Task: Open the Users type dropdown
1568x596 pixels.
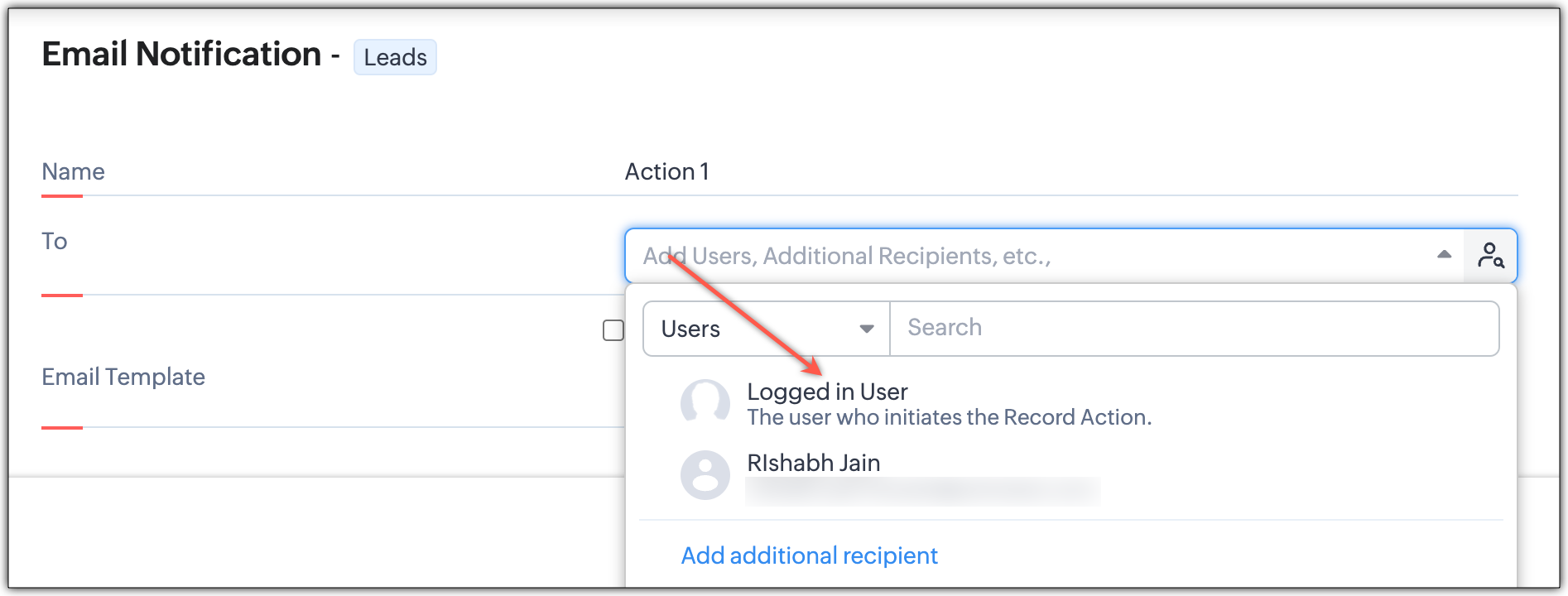Action: 766,329
